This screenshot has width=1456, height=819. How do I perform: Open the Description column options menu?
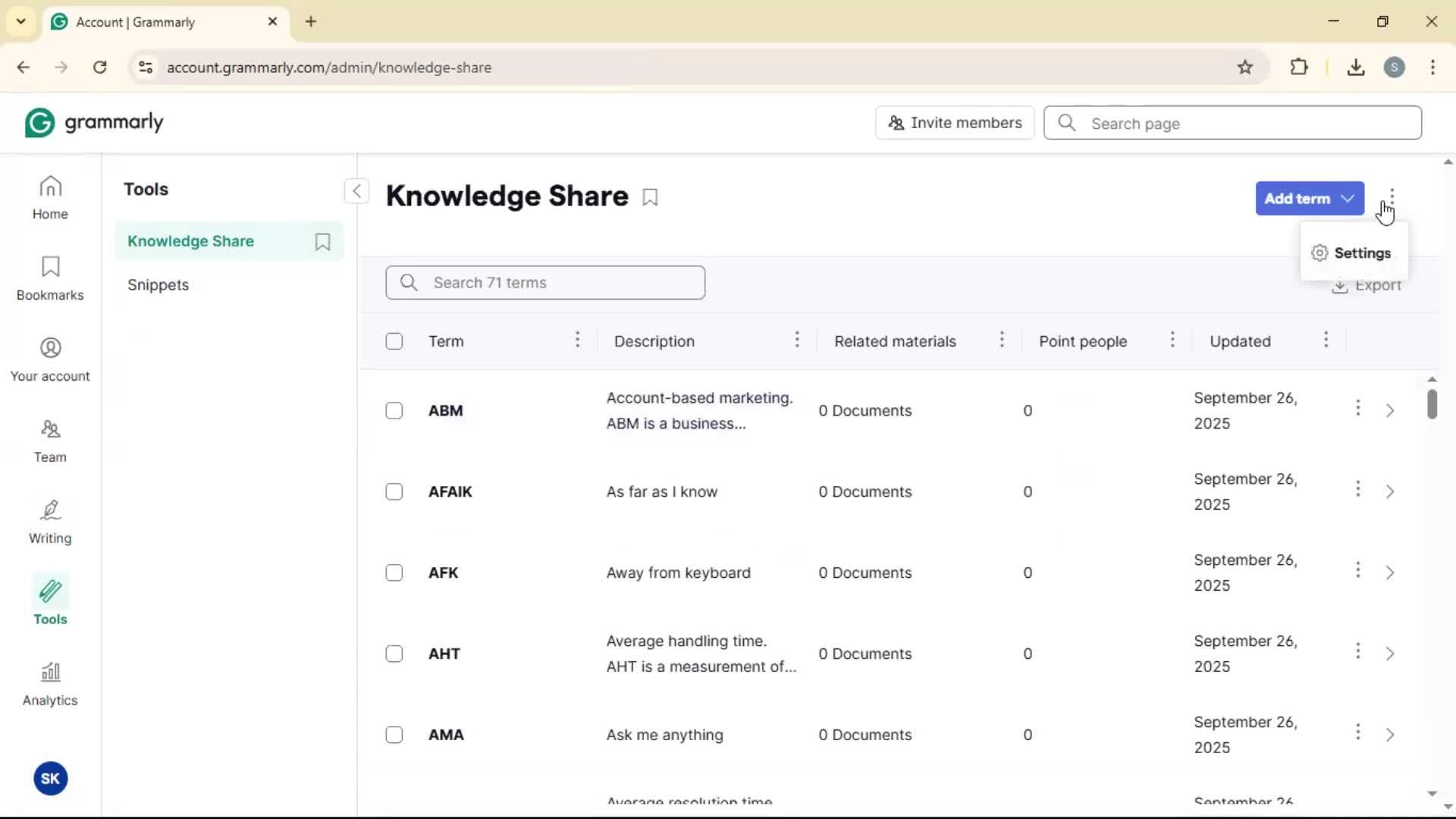tap(796, 340)
